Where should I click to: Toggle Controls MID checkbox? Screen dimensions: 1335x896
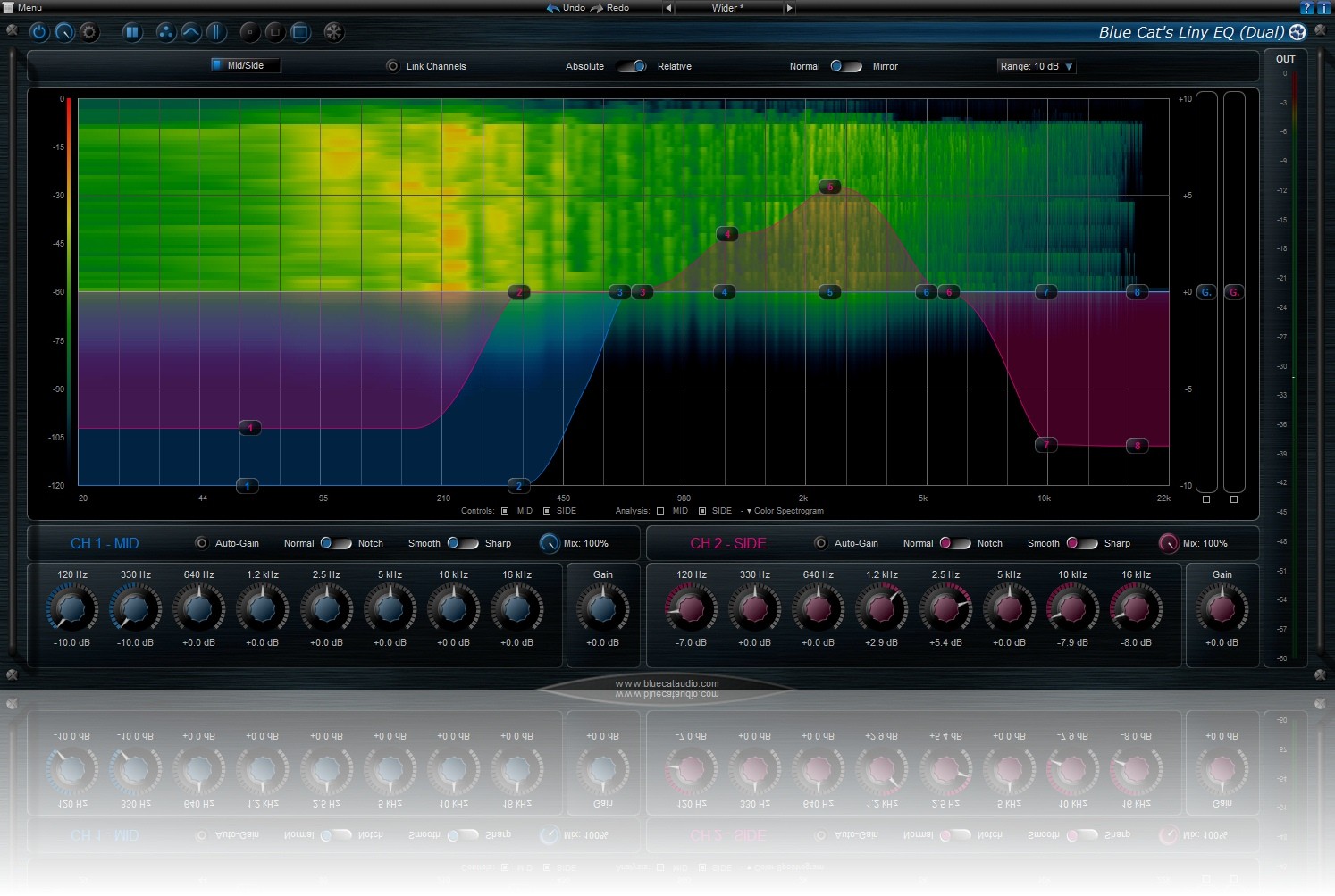[x=505, y=511]
